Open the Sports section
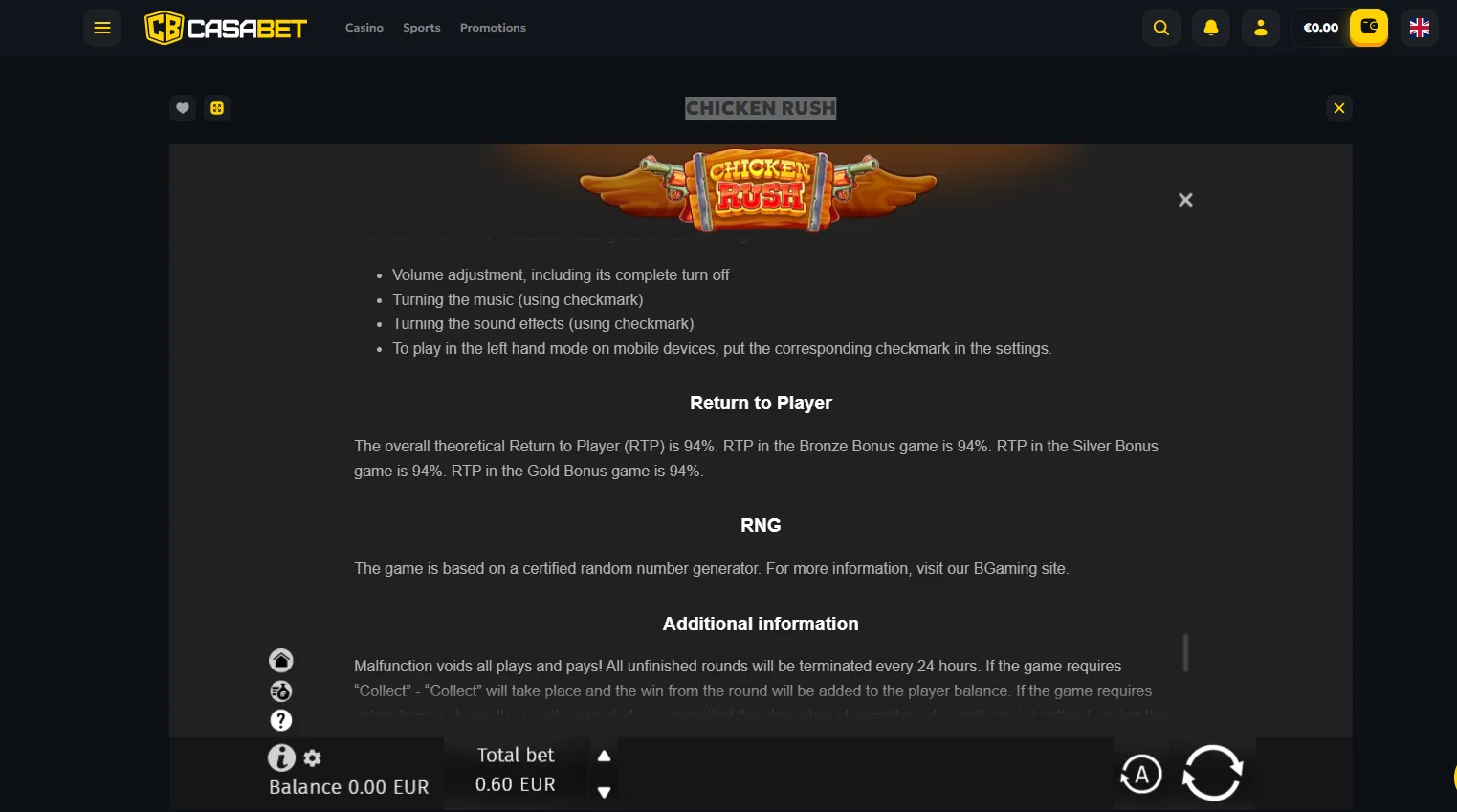1457x812 pixels. coord(422,28)
